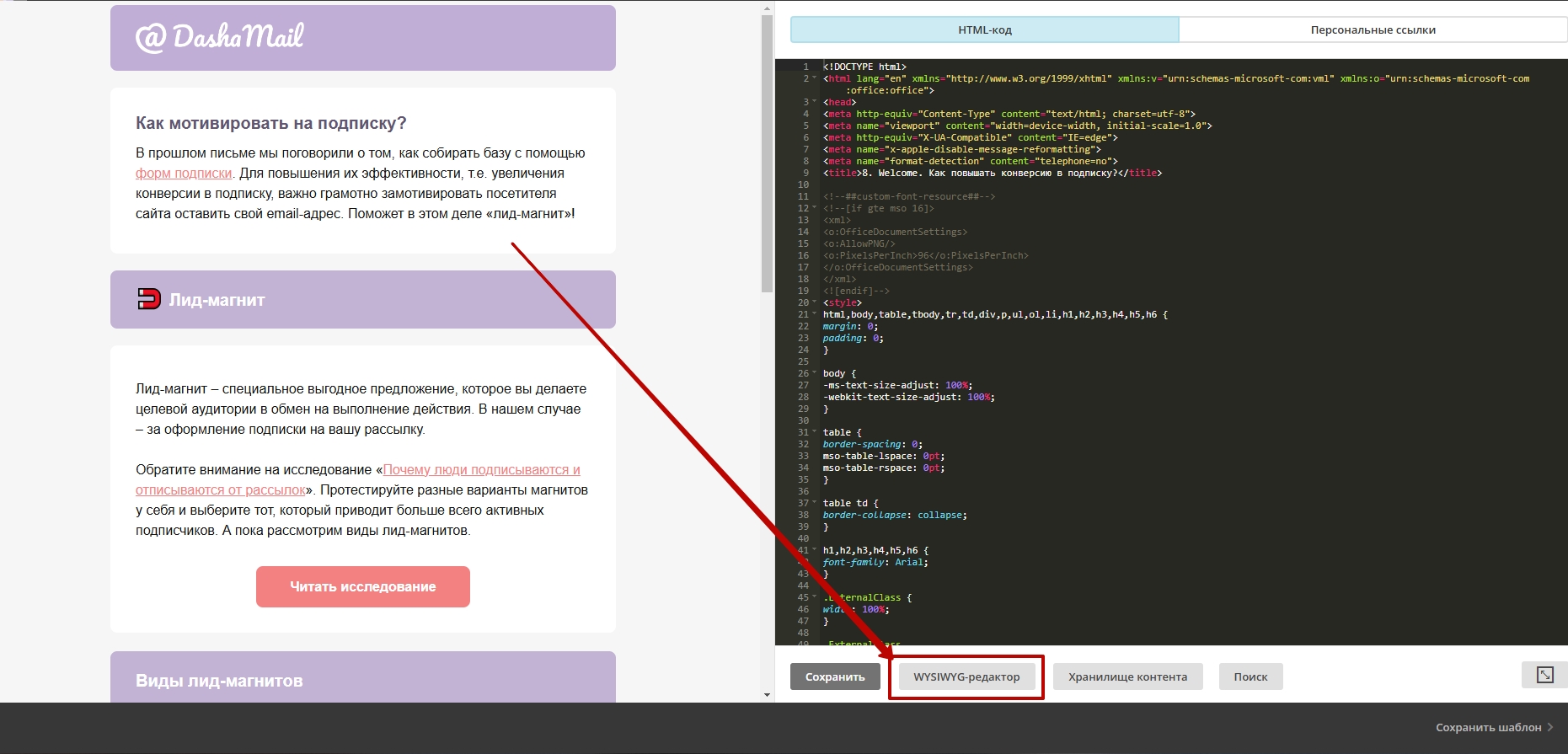Switch to the HTML-код tab

coord(984,29)
